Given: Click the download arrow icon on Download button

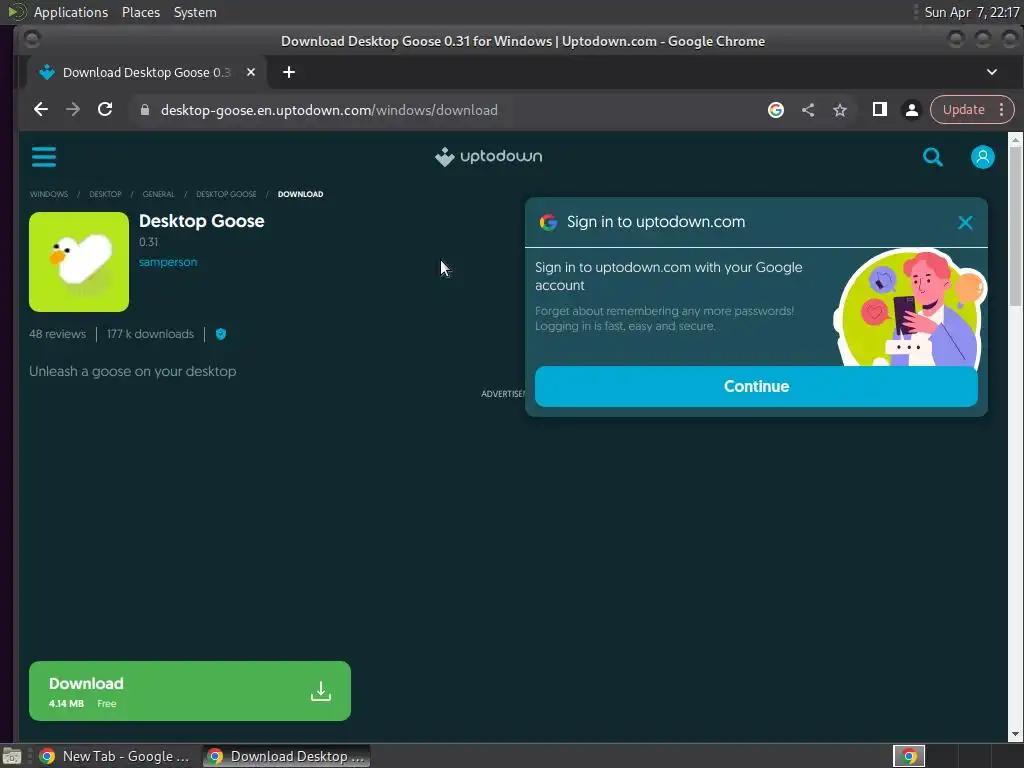Looking at the screenshot, I should [321, 691].
